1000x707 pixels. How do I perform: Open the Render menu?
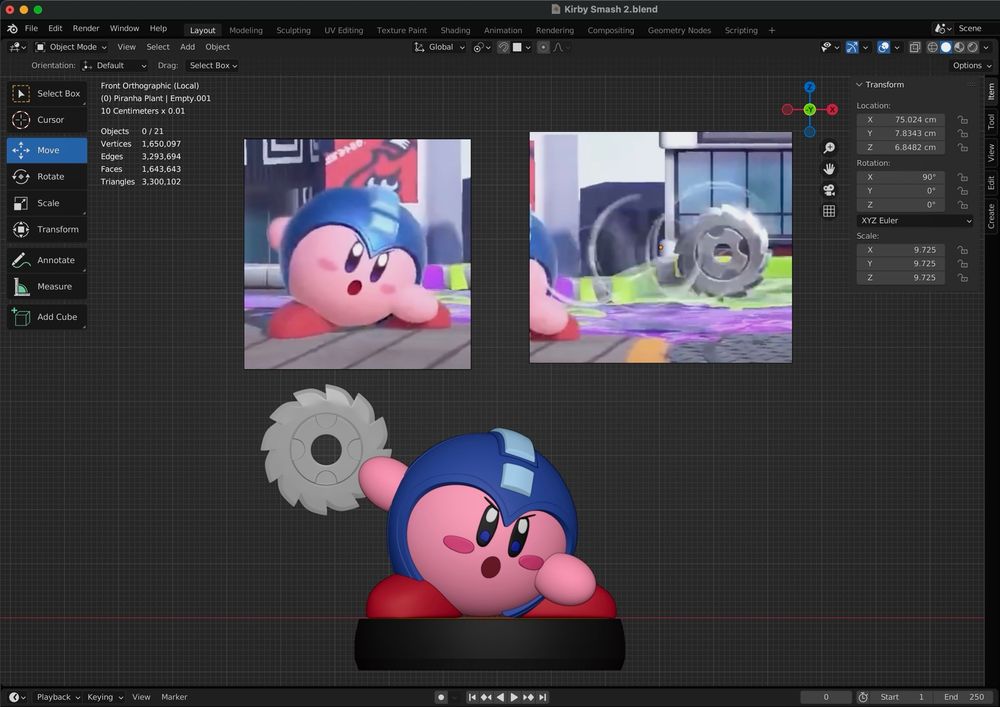pyautogui.click(x=86, y=29)
